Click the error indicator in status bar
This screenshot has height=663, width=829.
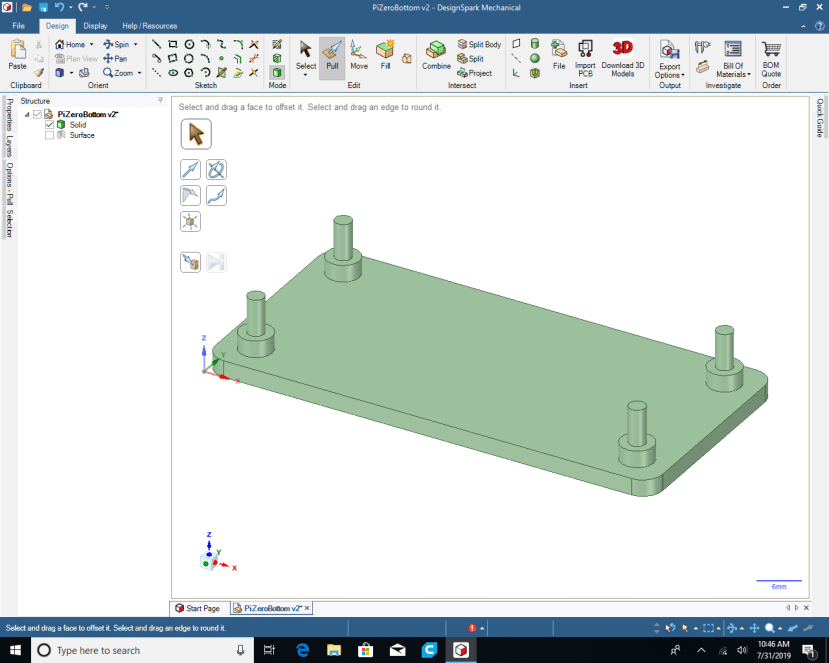coord(472,628)
